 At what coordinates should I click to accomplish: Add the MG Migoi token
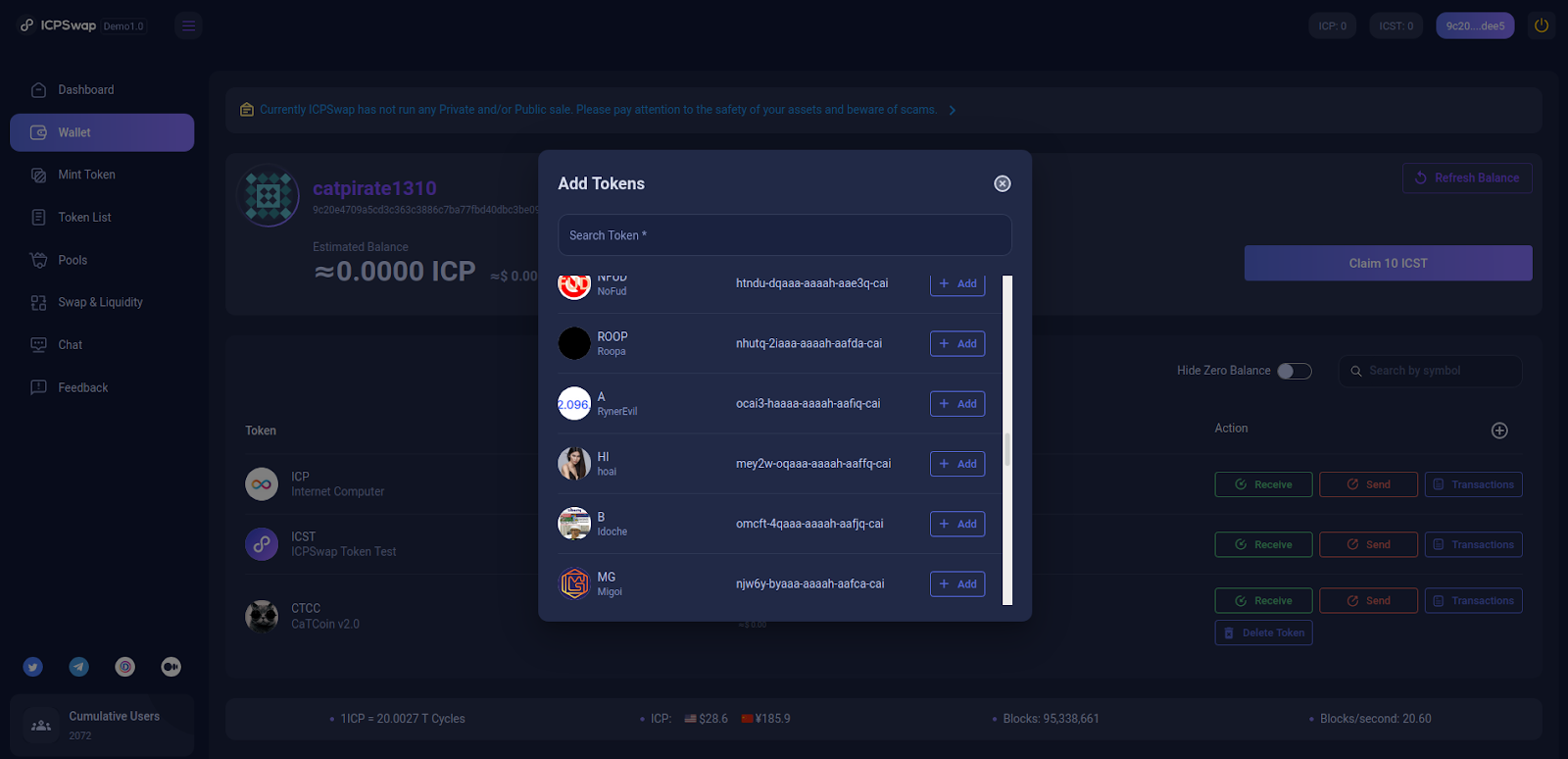957,583
